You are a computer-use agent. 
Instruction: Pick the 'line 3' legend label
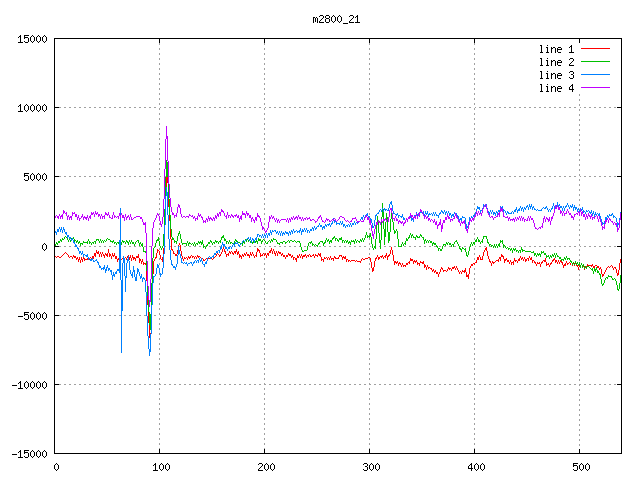[557, 75]
